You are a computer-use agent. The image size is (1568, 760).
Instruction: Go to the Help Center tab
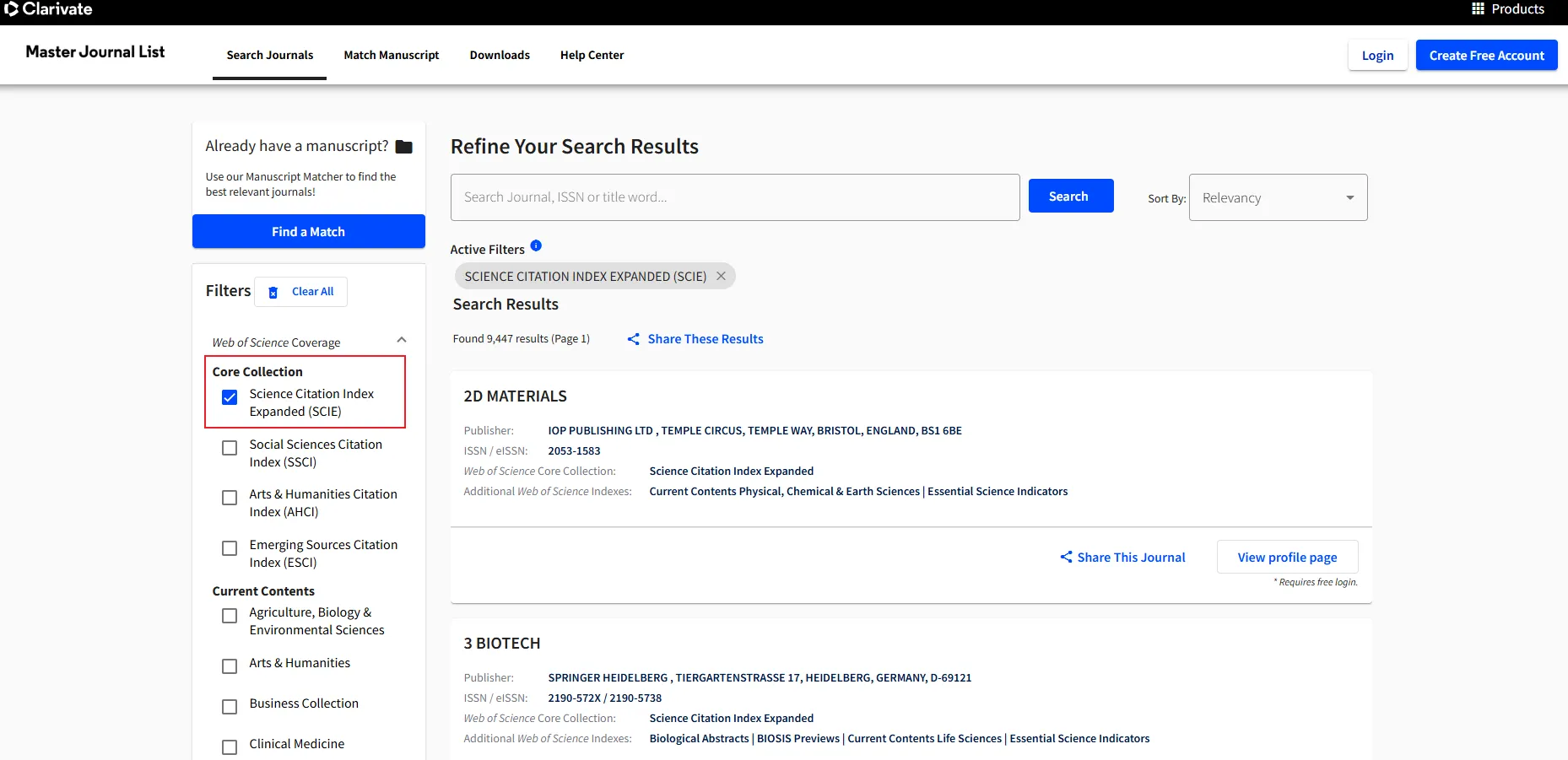(x=592, y=55)
